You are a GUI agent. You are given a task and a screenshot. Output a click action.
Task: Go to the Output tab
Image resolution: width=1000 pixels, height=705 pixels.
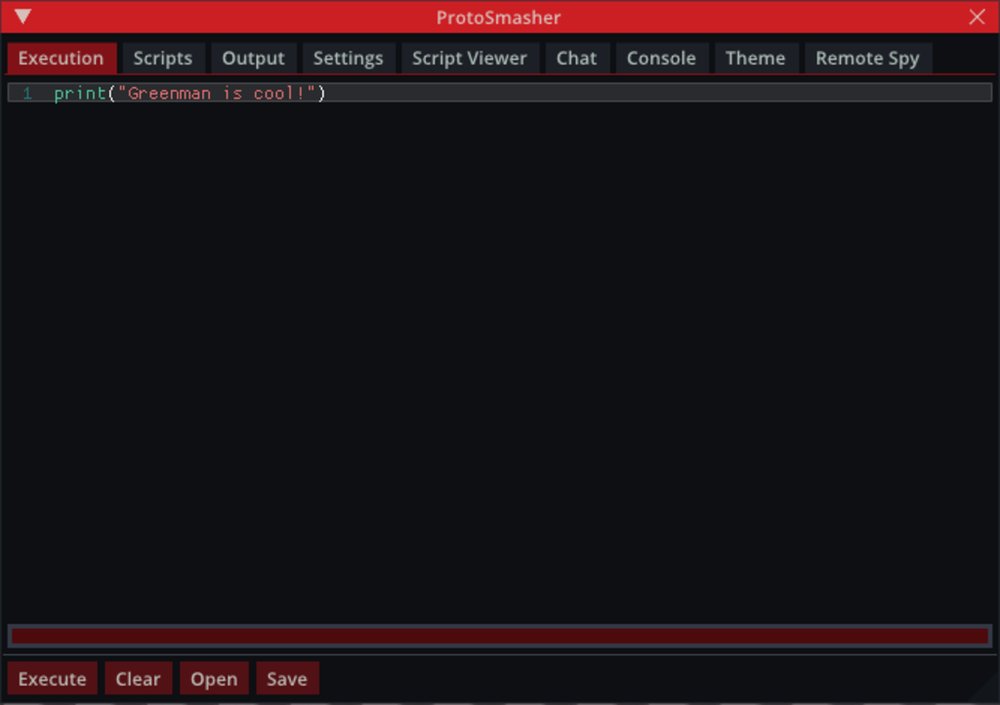coord(253,58)
